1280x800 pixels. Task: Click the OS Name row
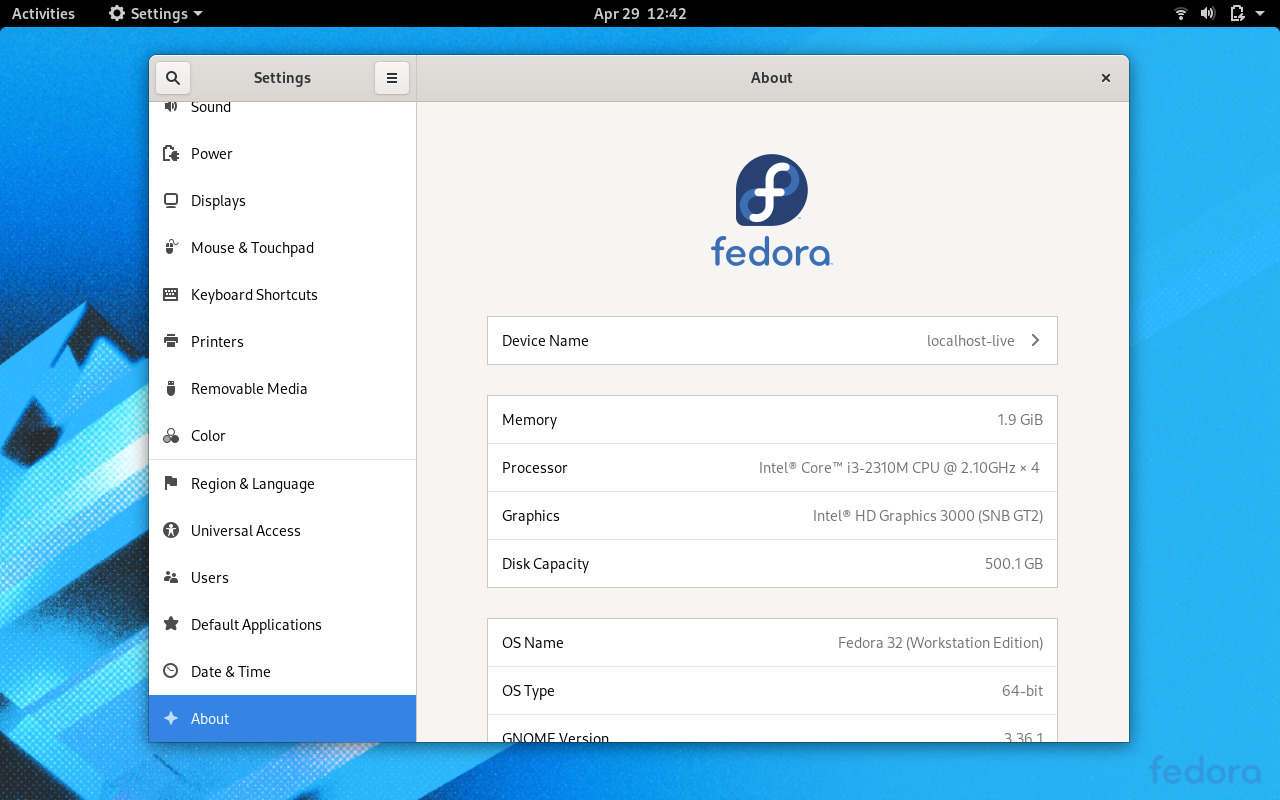[x=772, y=643]
